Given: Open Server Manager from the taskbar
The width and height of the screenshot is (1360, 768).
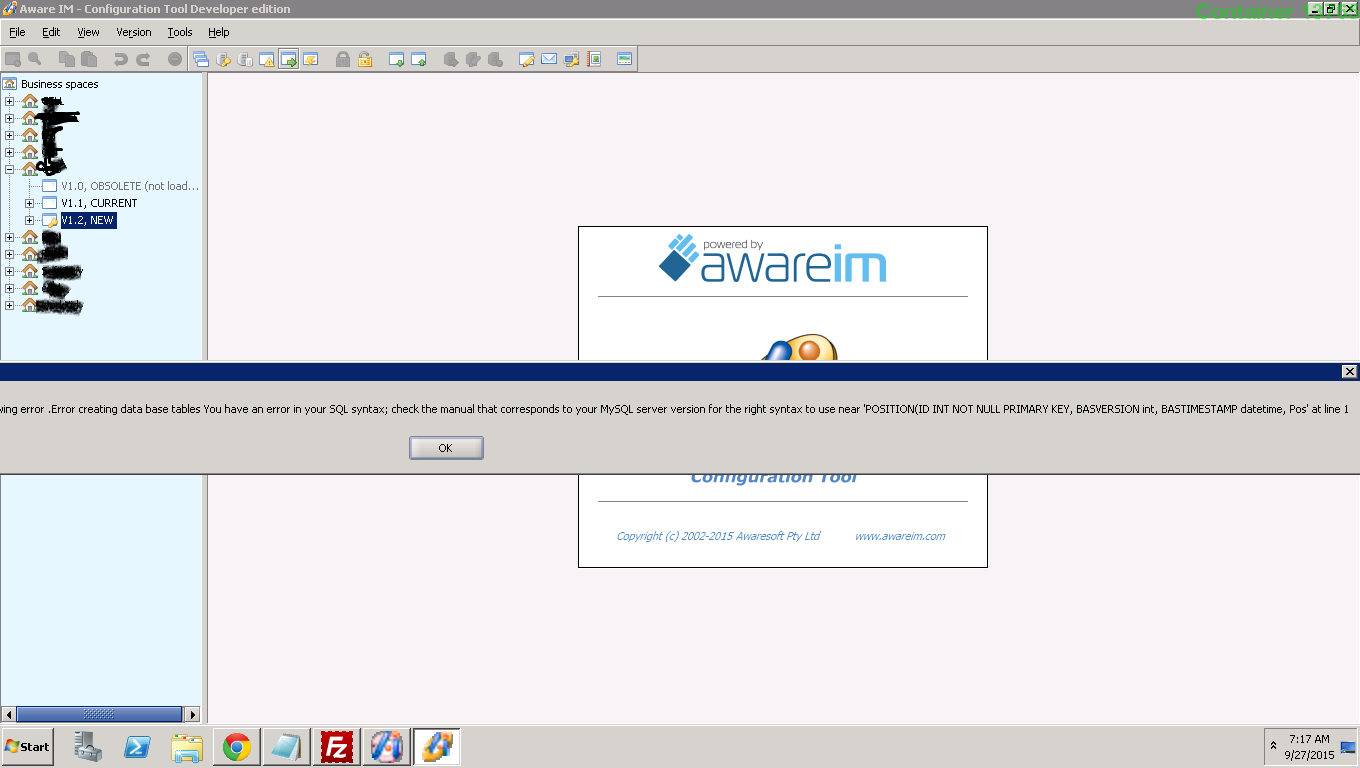Looking at the screenshot, I should click(x=88, y=747).
